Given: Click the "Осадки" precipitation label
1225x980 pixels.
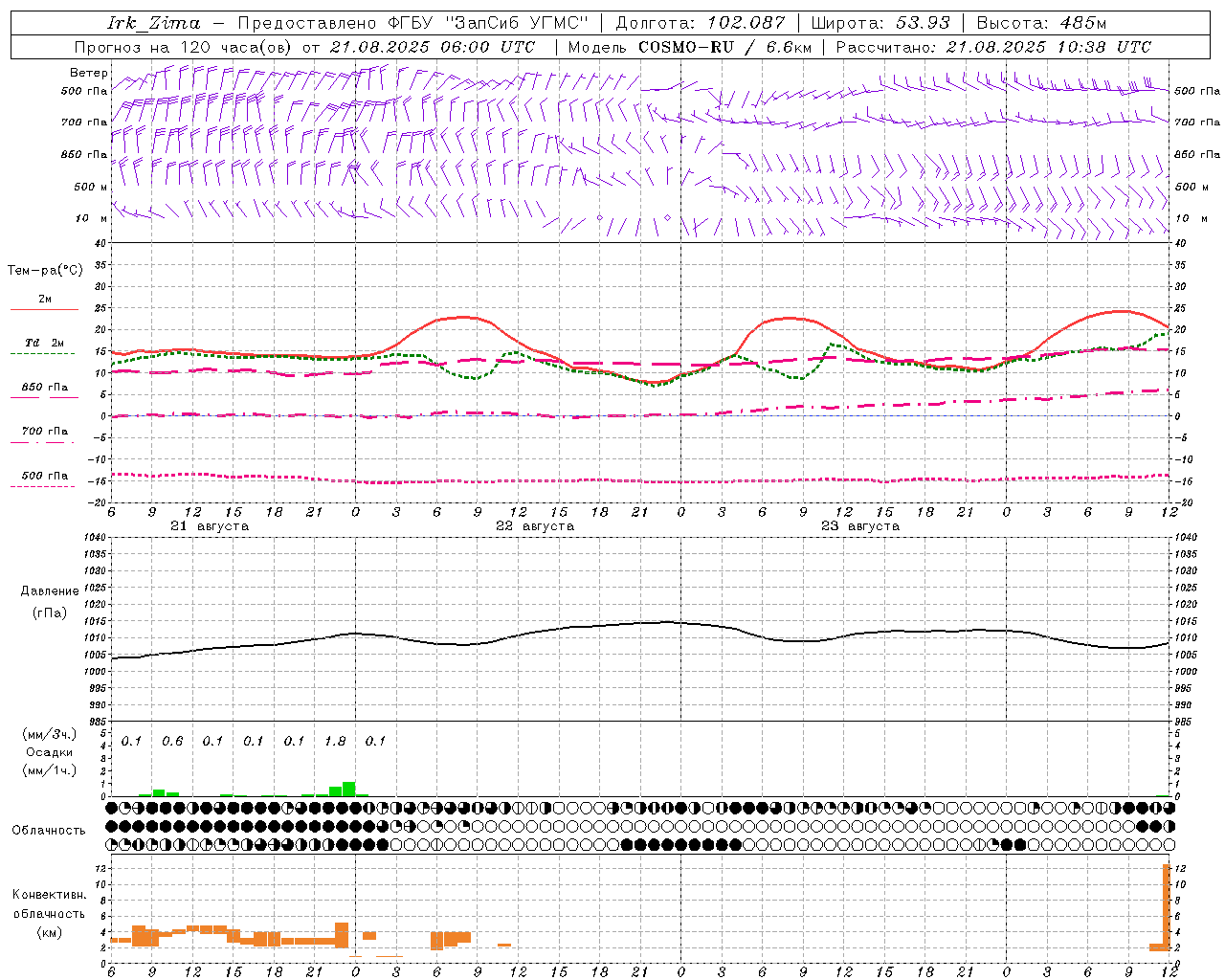Looking at the screenshot, I should point(50,752).
